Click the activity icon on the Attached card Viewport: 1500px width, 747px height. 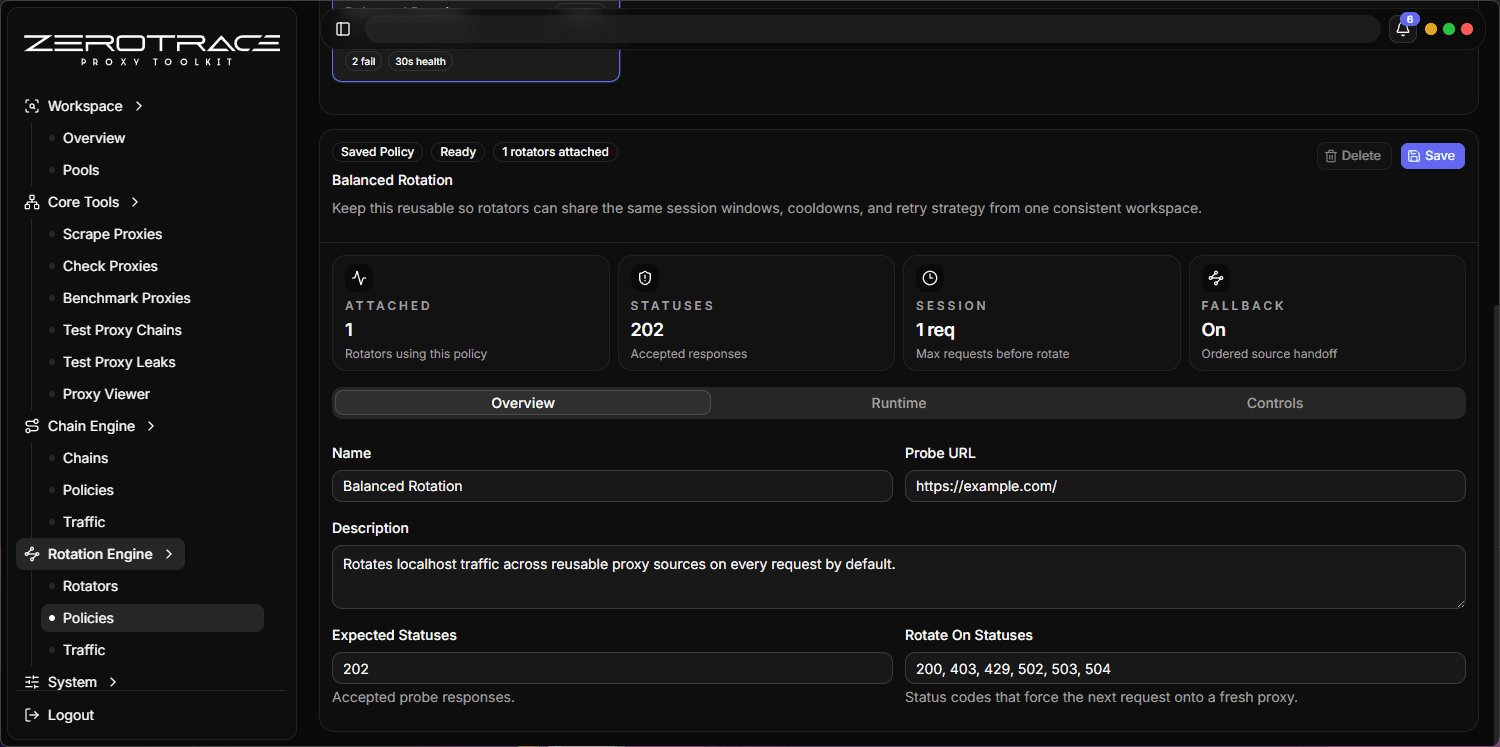359,278
